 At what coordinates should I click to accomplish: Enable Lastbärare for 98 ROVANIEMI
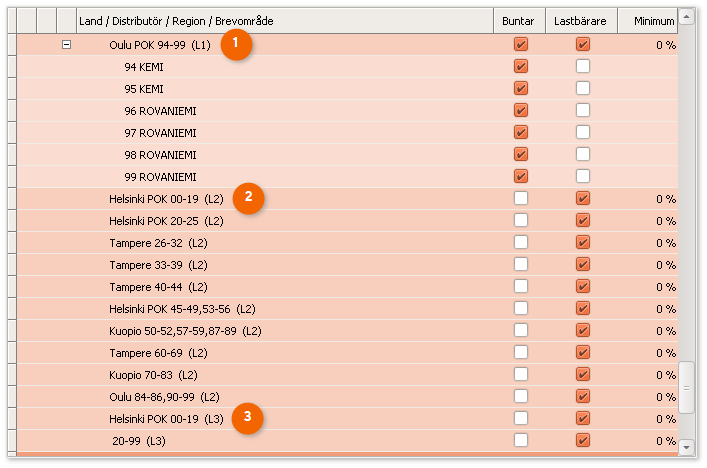click(x=583, y=155)
